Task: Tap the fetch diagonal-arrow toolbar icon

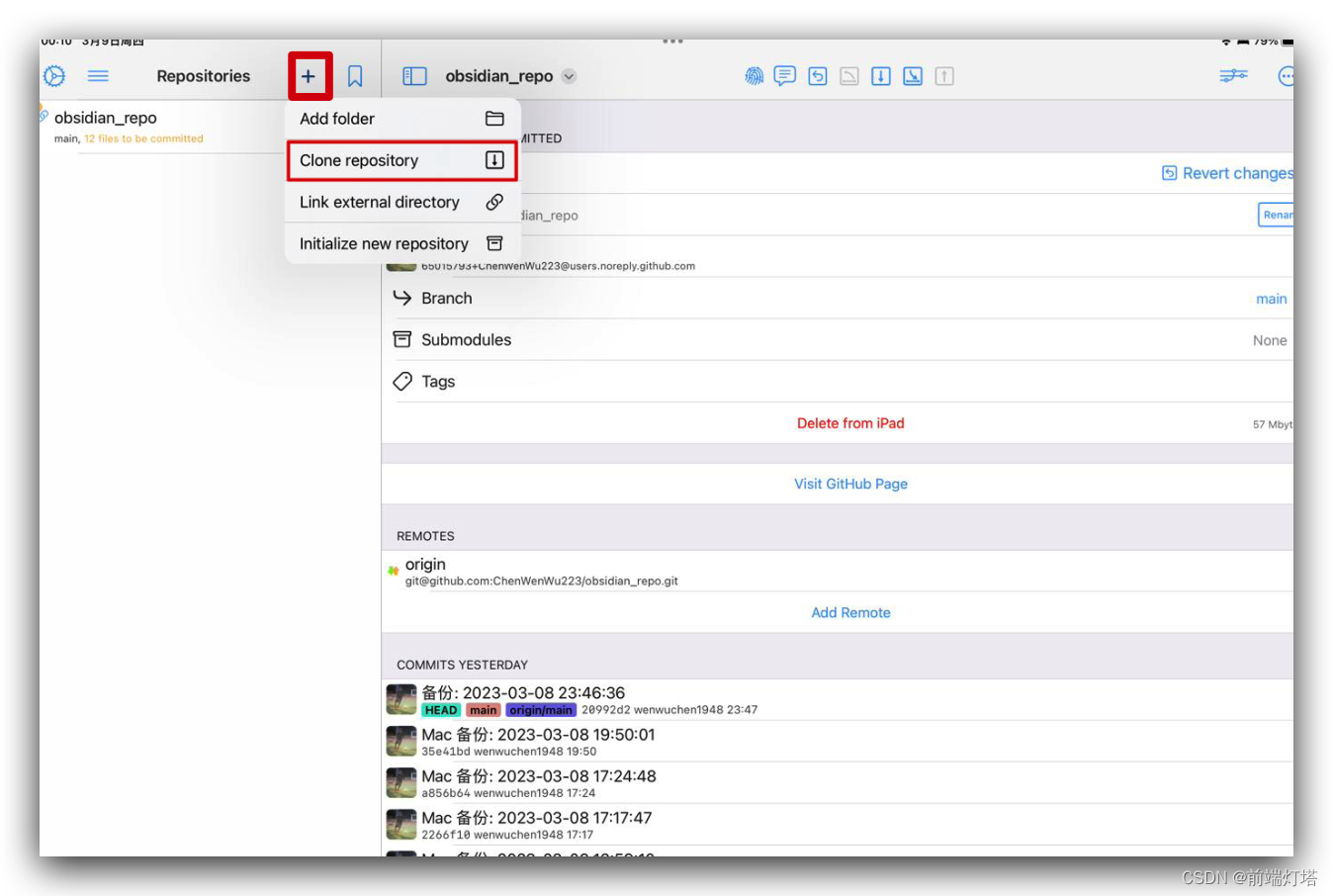Action: (x=913, y=76)
